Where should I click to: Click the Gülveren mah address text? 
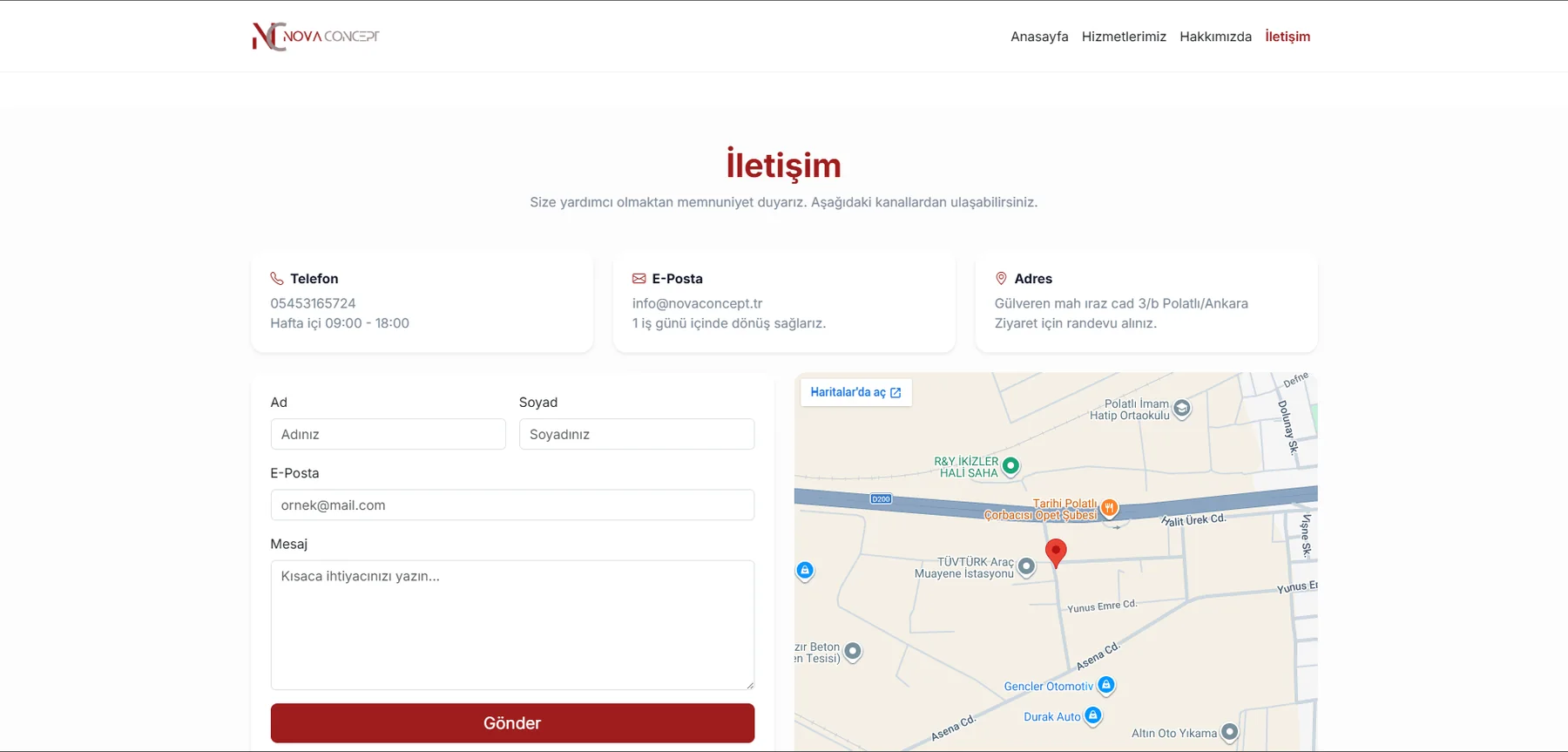[x=1121, y=303]
